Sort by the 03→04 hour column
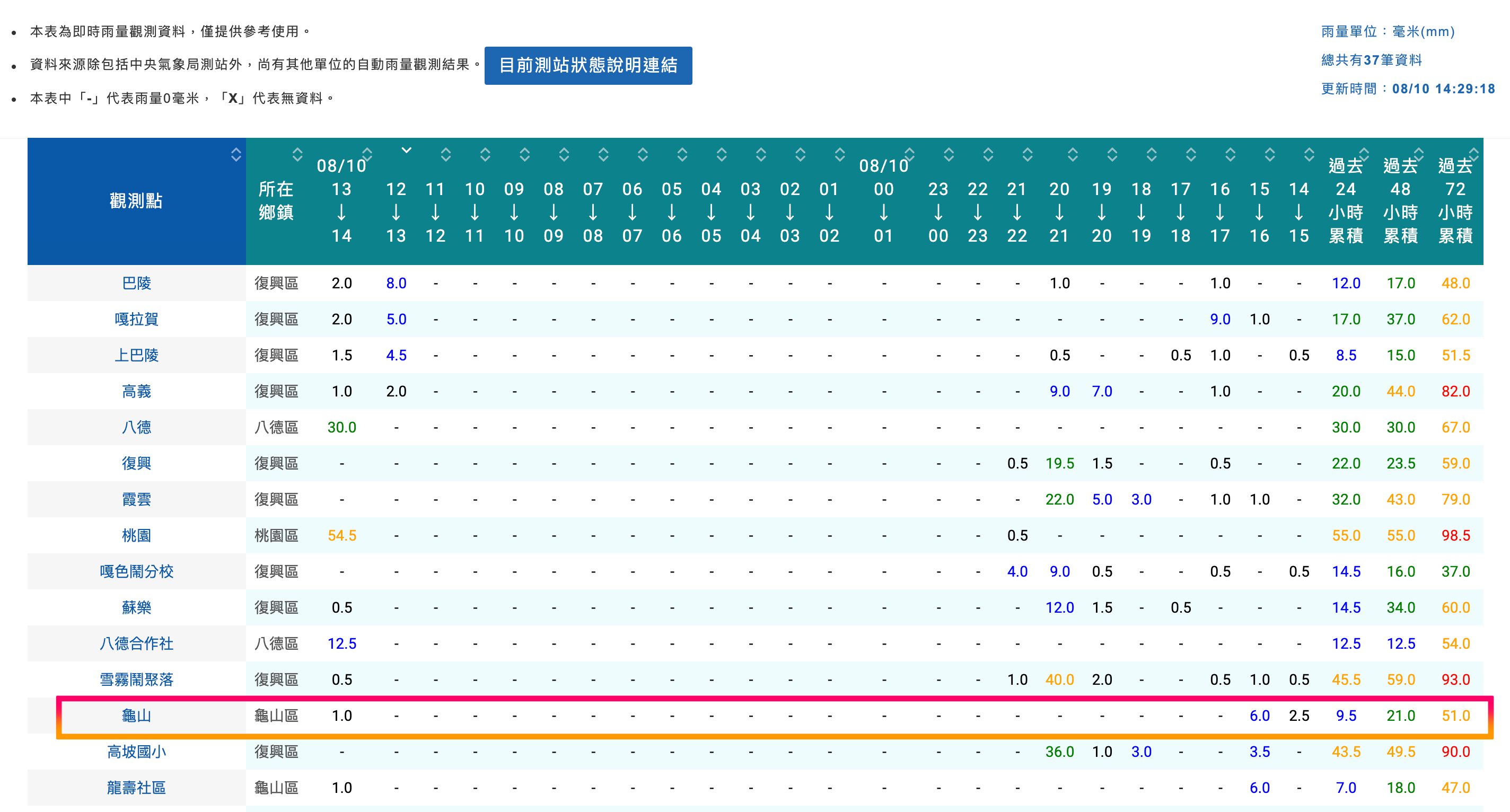This screenshot has height=812, width=1510. click(x=761, y=155)
